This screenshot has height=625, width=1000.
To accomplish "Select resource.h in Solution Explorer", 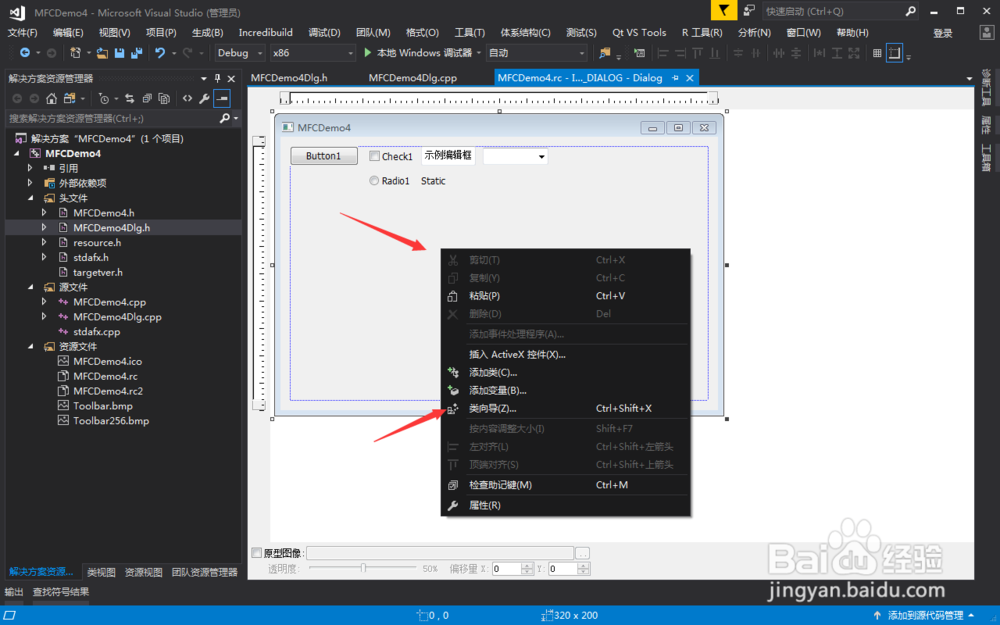I will 97,243.
